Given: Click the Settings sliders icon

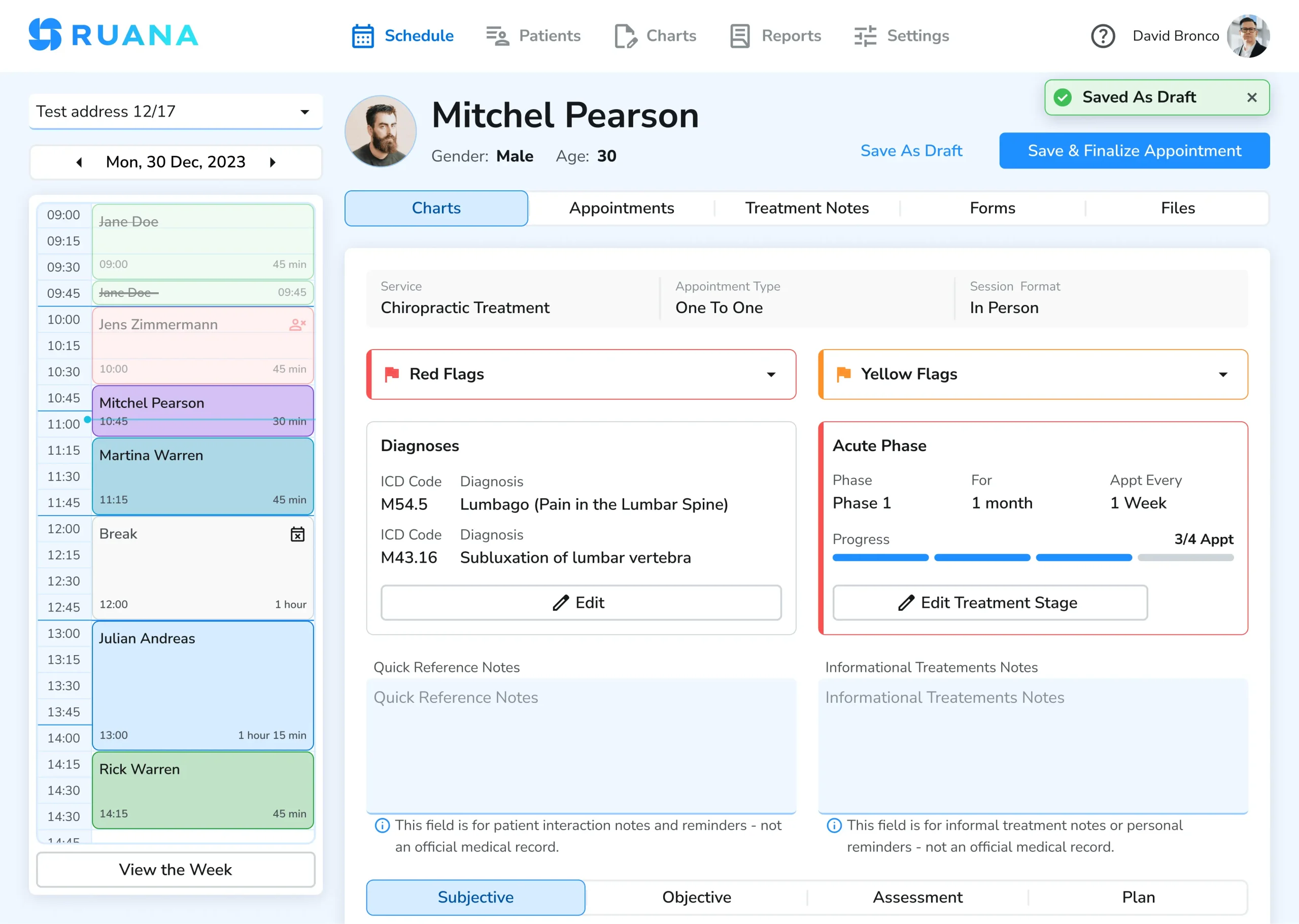Looking at the screenshot, I should pyautogui.click(x=865, y=36).
